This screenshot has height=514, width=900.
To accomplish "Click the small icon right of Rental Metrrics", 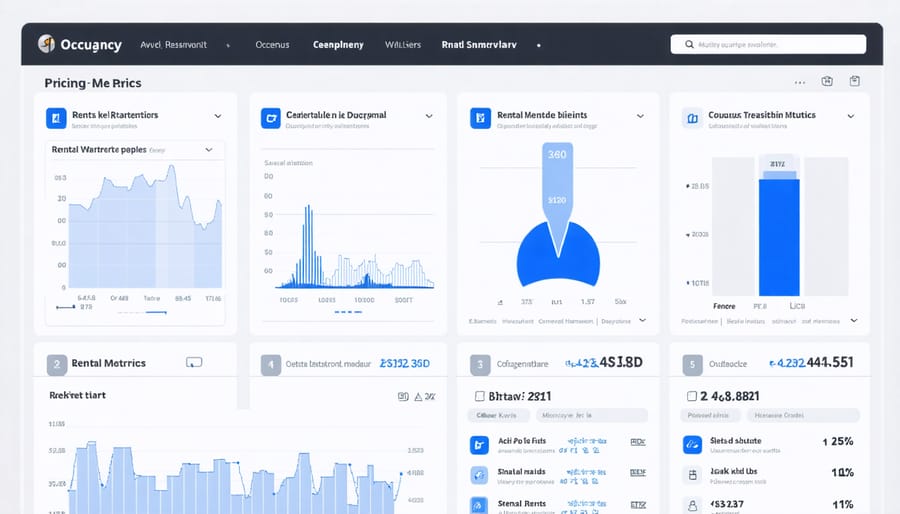I will (194, 363).
